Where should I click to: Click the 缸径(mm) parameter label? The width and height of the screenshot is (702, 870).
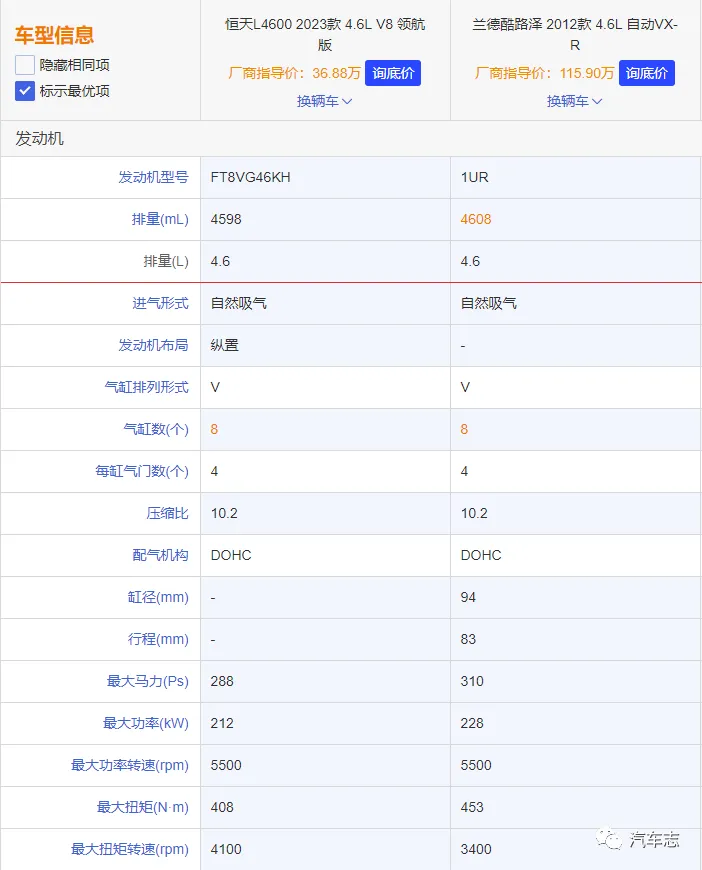point(158,597)
